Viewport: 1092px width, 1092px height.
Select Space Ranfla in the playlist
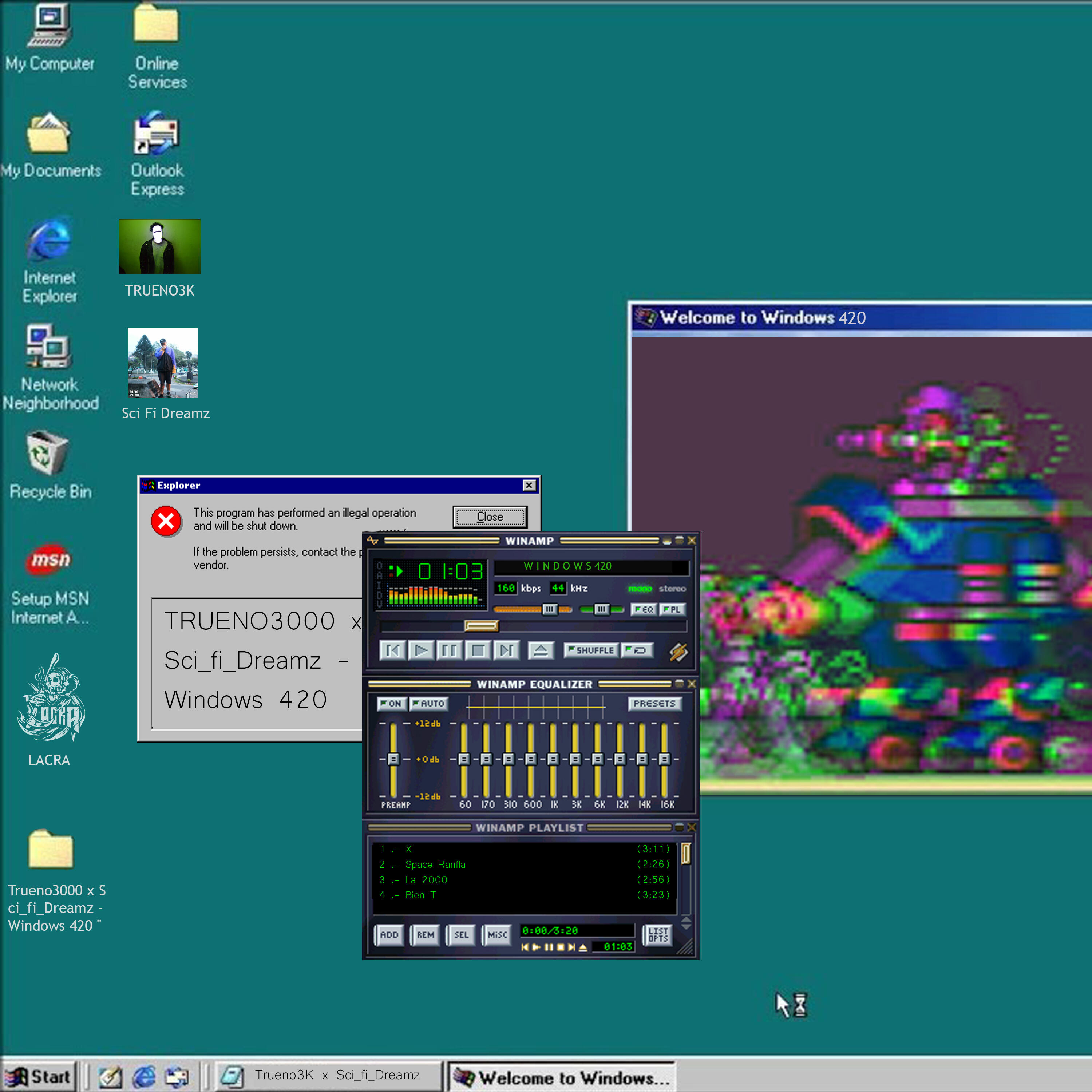pos(435,865)
